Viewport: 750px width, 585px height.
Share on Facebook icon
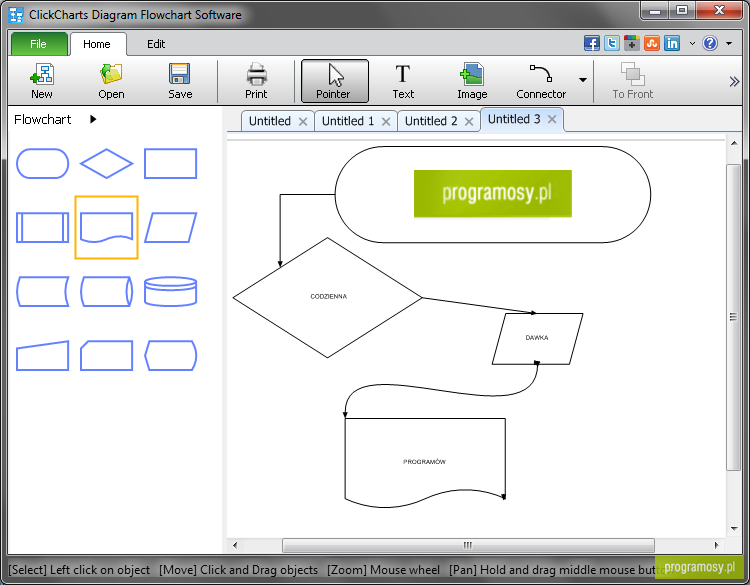tap(592, 44)
